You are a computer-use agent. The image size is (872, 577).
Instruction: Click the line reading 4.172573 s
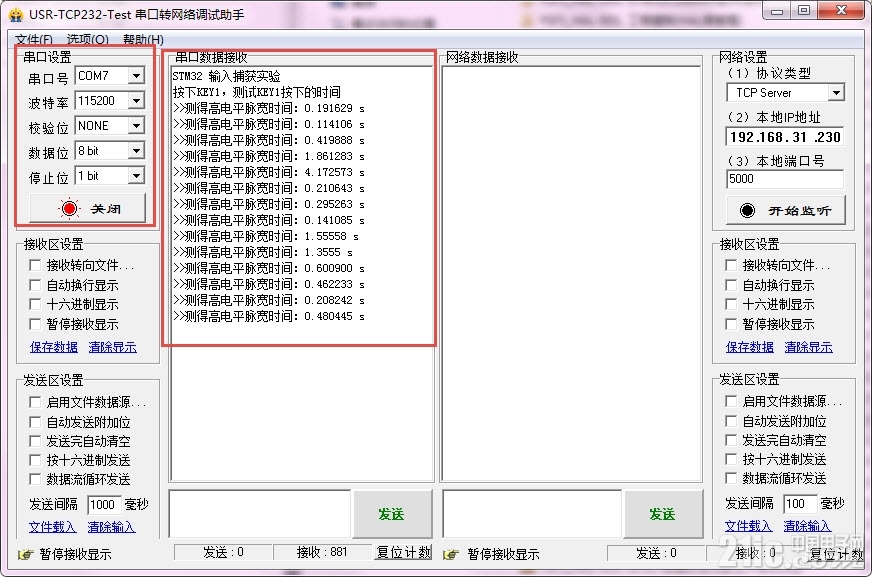[269, 172]
